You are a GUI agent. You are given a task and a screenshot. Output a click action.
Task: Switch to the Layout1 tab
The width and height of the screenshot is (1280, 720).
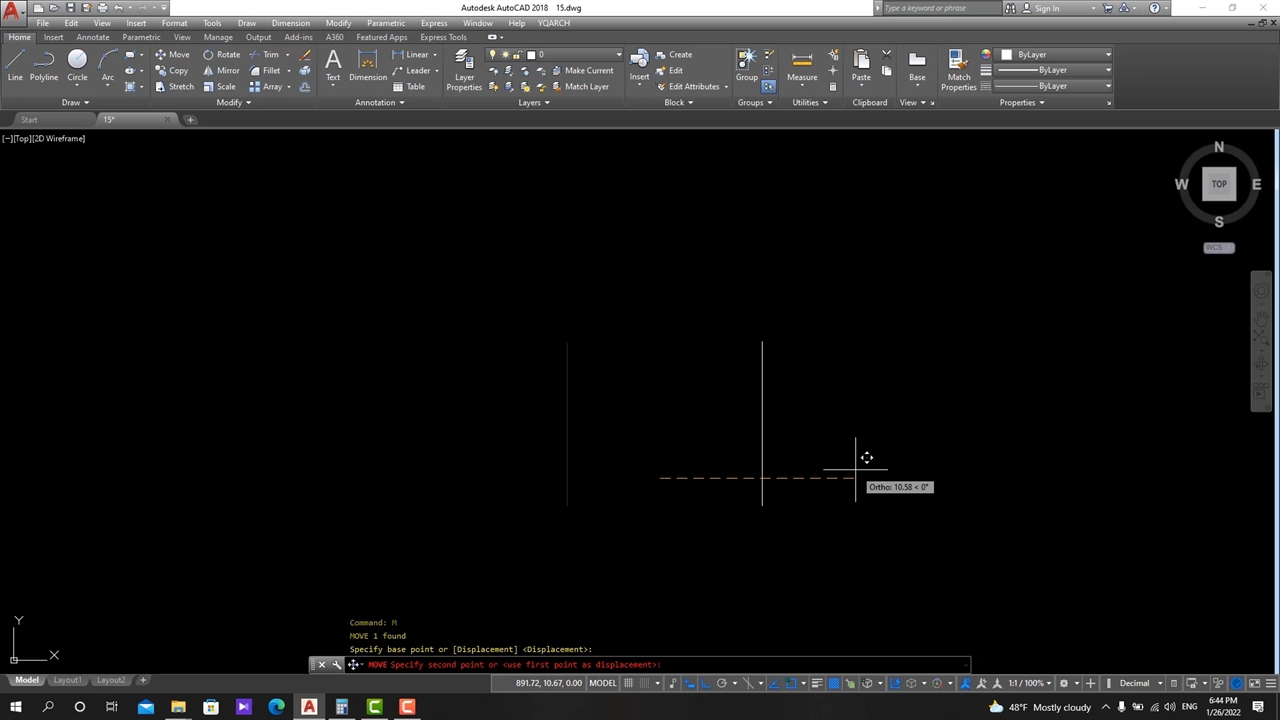[x=67, y=681]
